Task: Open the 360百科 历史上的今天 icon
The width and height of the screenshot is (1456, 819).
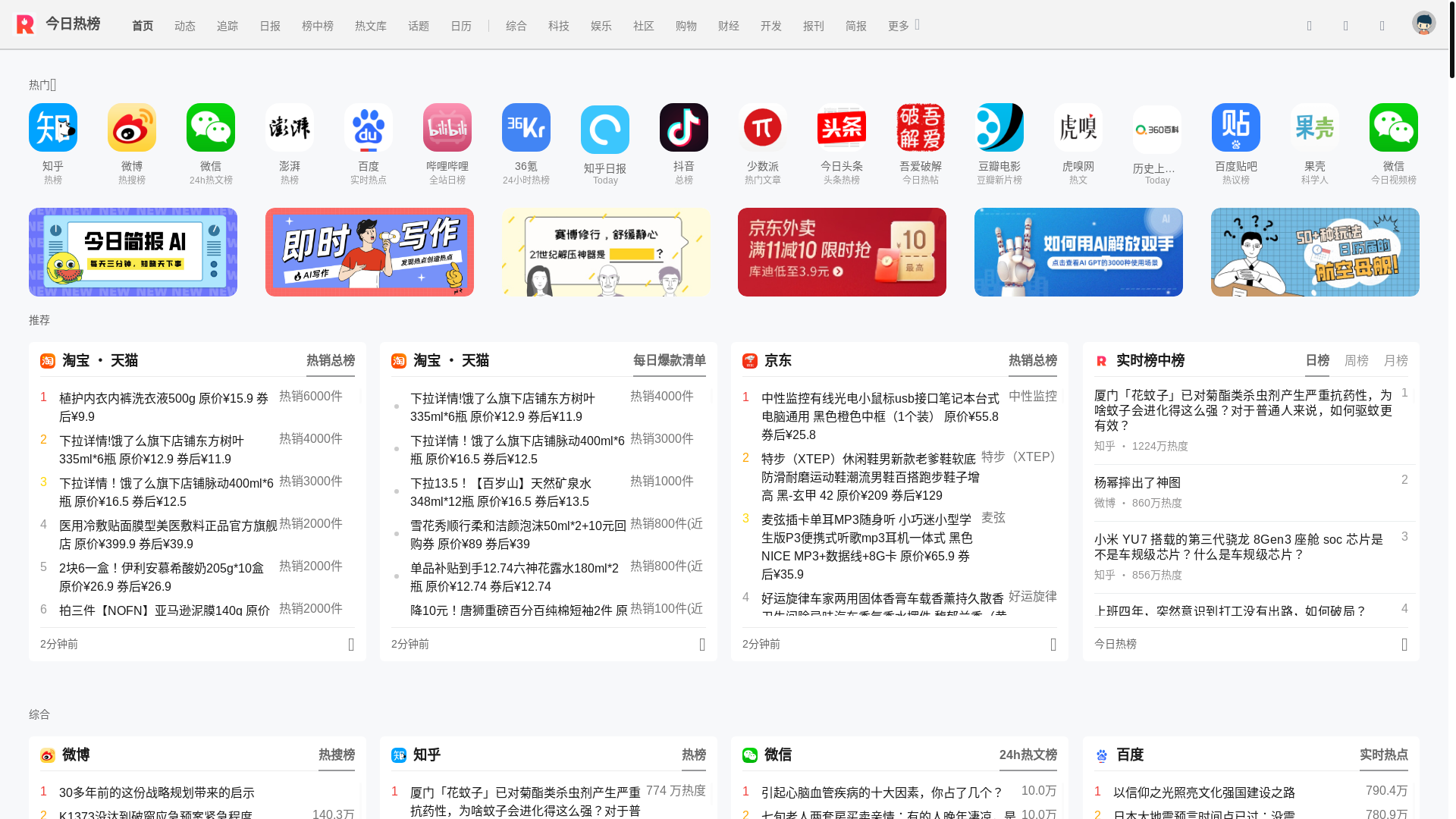Action: point(1157,130)
